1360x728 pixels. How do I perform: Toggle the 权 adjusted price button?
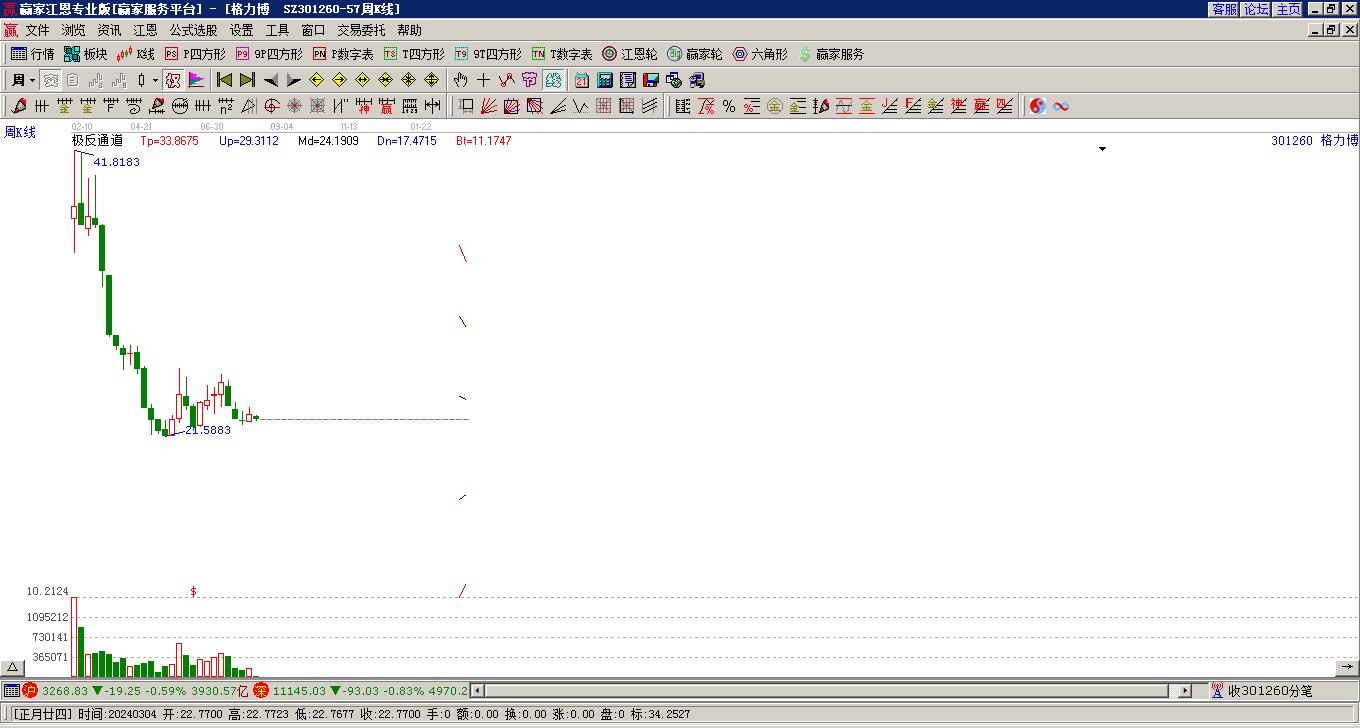(x=173, y=80)
